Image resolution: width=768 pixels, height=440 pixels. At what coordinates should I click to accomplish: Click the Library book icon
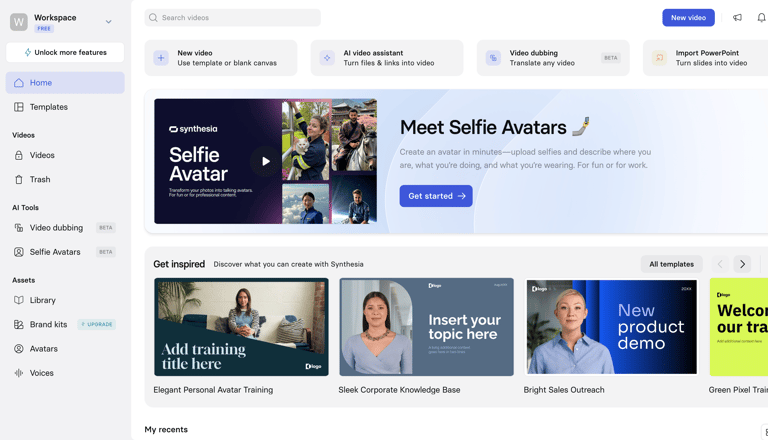point(19,300)
